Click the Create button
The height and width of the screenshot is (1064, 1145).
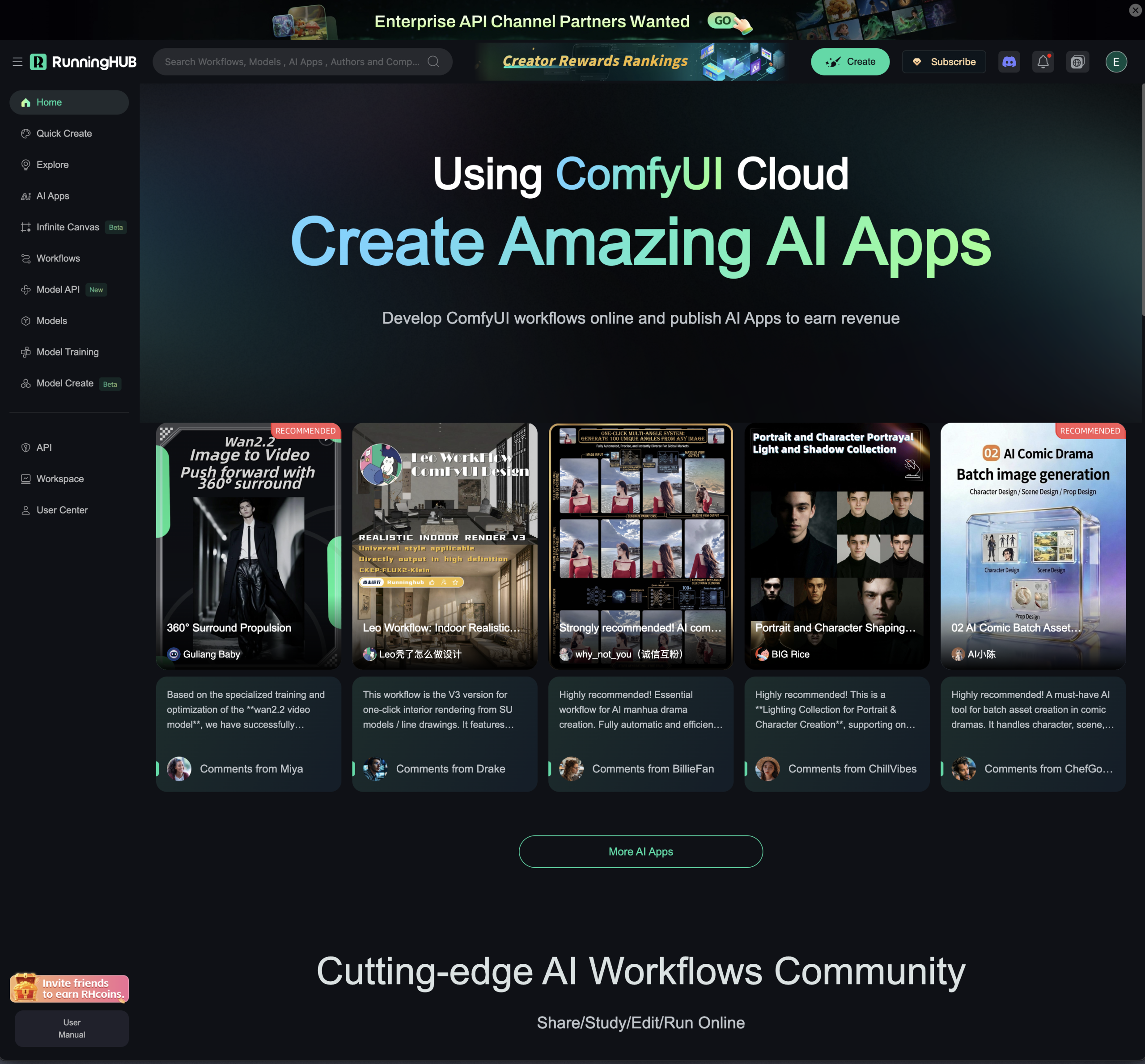coord(850,62)
